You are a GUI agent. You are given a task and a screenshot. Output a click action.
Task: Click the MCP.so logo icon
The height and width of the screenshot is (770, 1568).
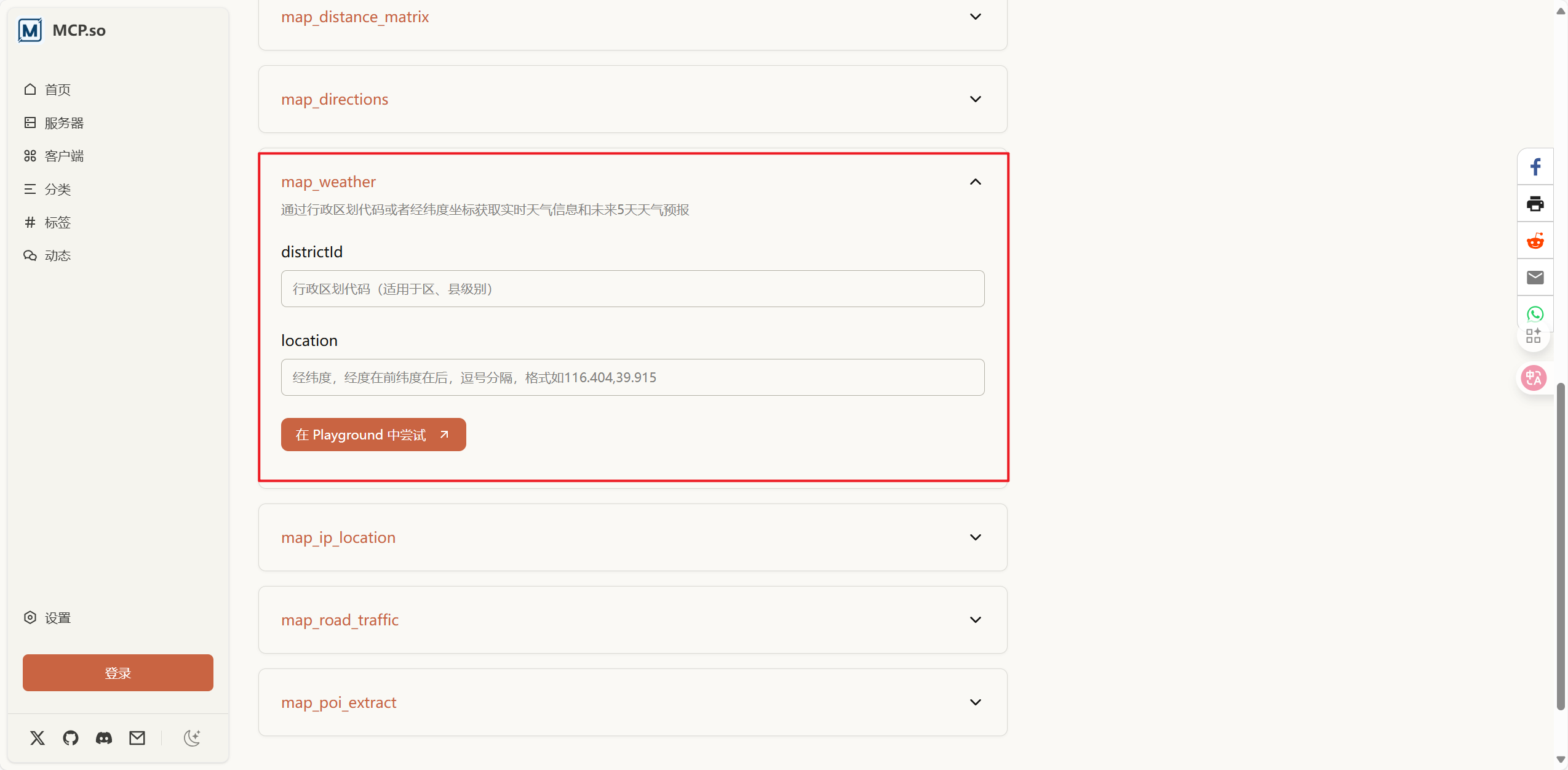[30, 30]
